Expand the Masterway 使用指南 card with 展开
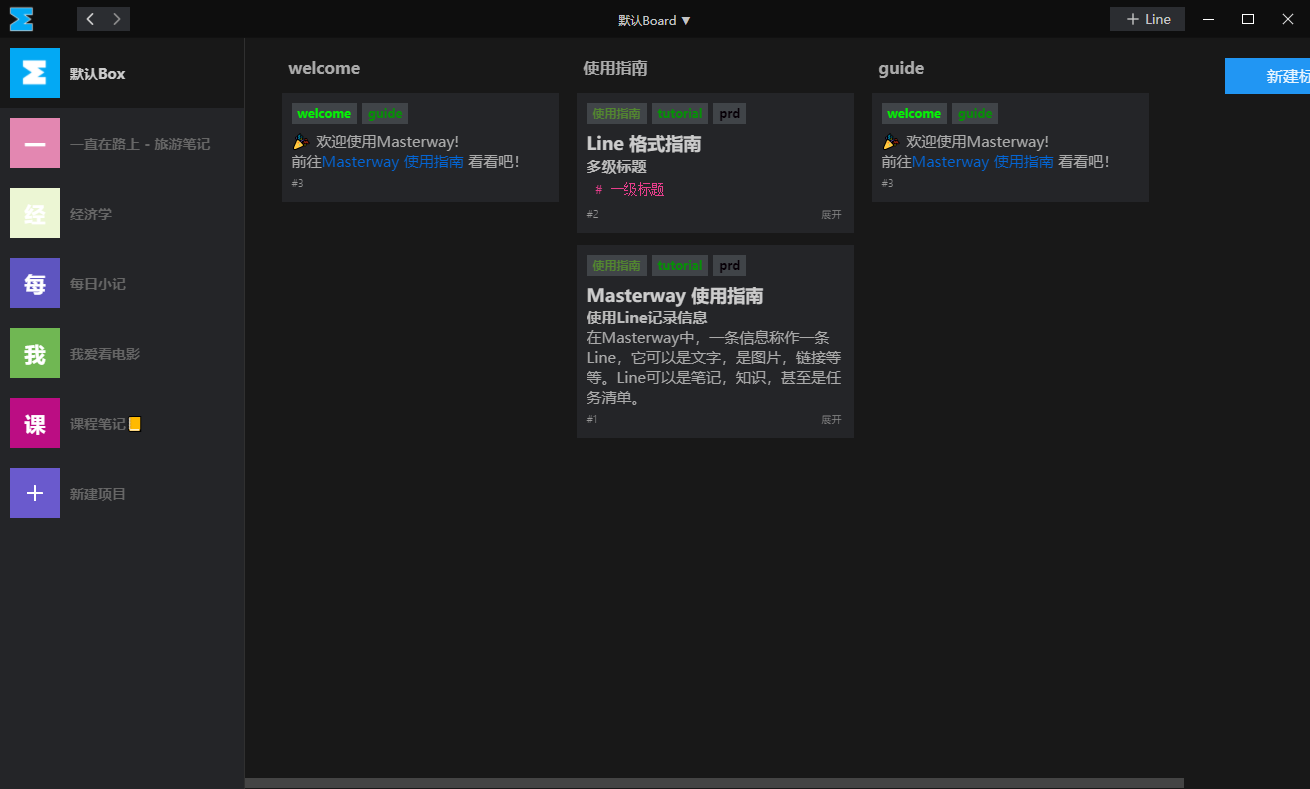Screen dimensions: 1310x789 [x=832, y=420]
